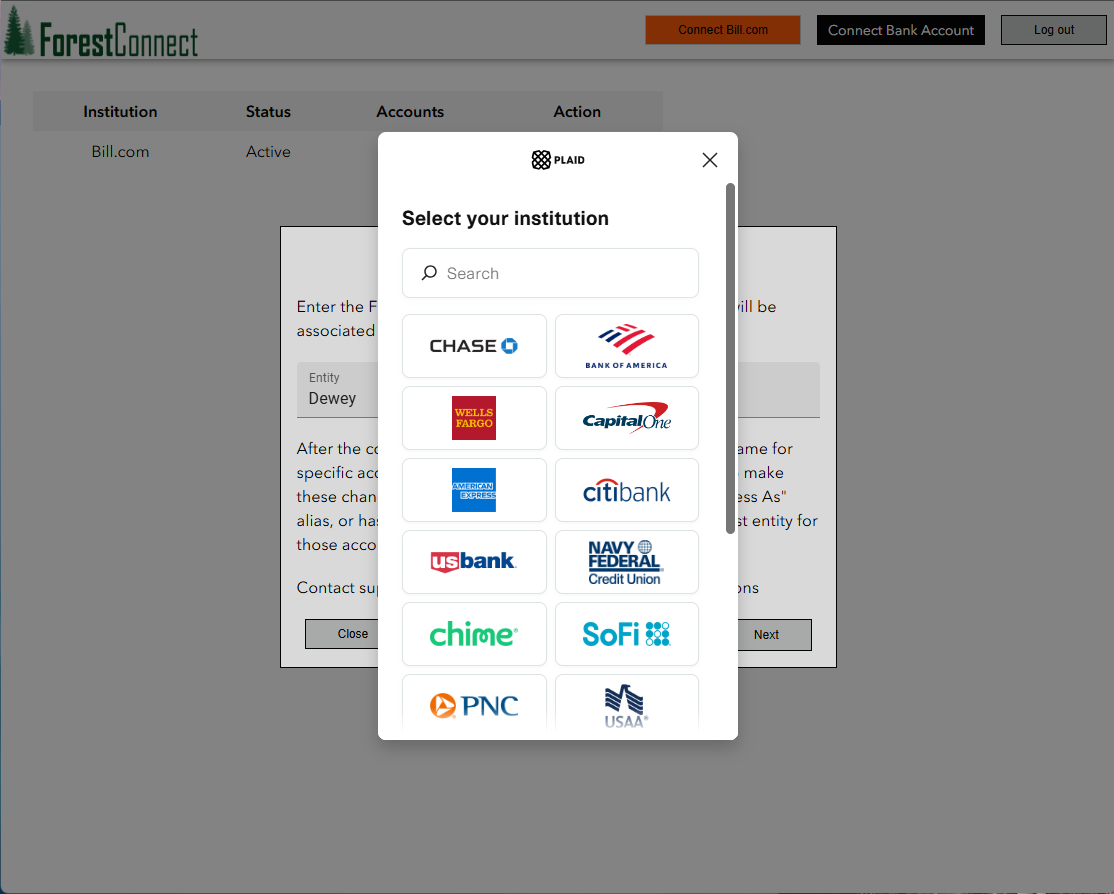The image size is (1114, 894).
Task: Click the Active status cell
Action: pyautogui.click(x=268, y=151)
